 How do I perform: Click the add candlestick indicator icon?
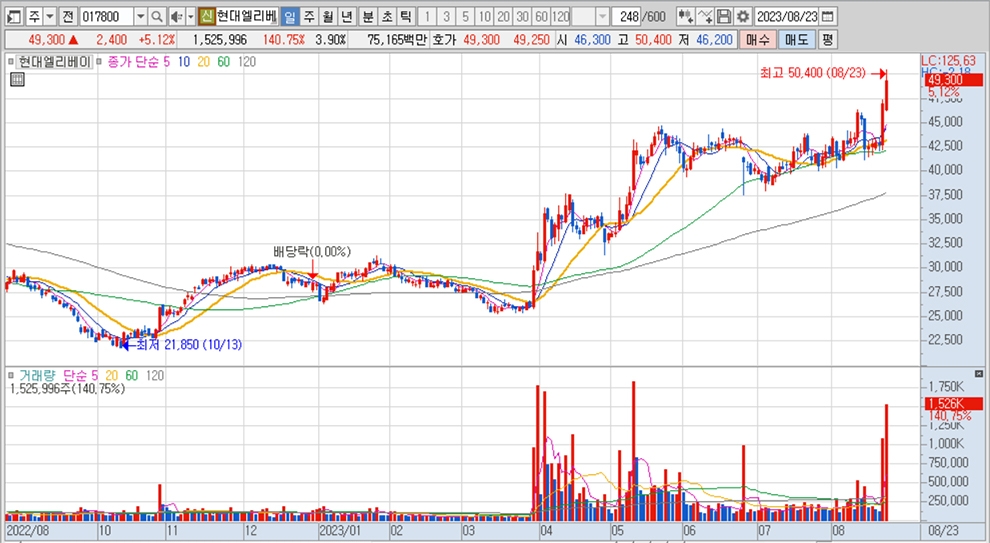point(685,17)
